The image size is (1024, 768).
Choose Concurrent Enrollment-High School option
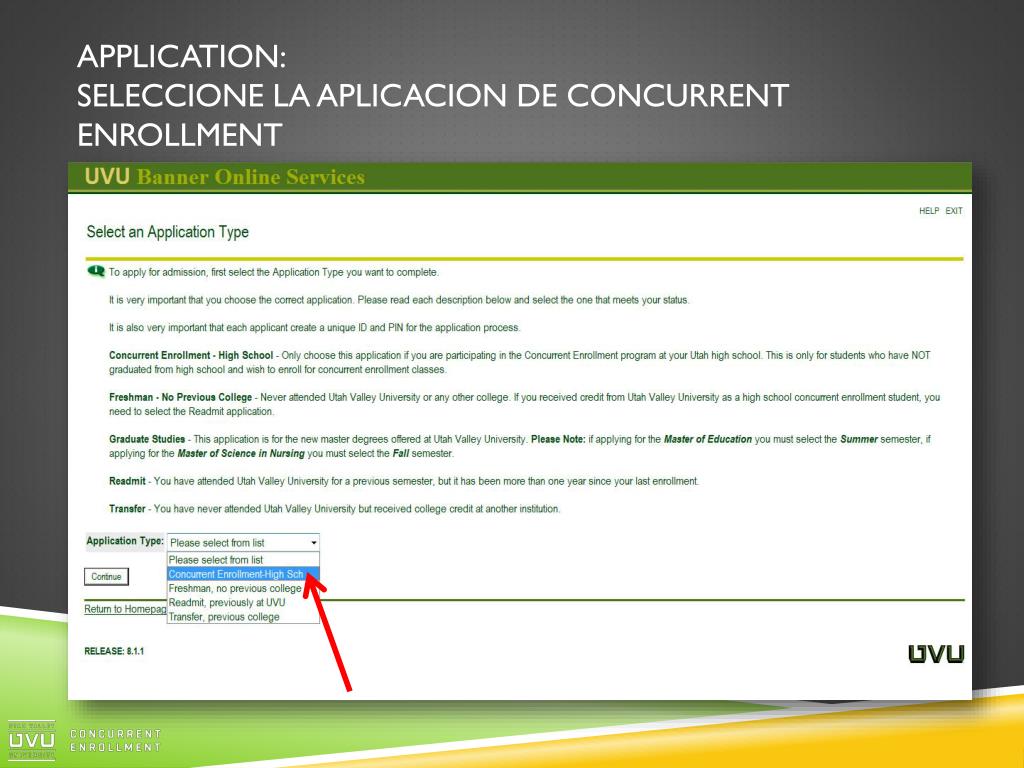coord(243,574)
